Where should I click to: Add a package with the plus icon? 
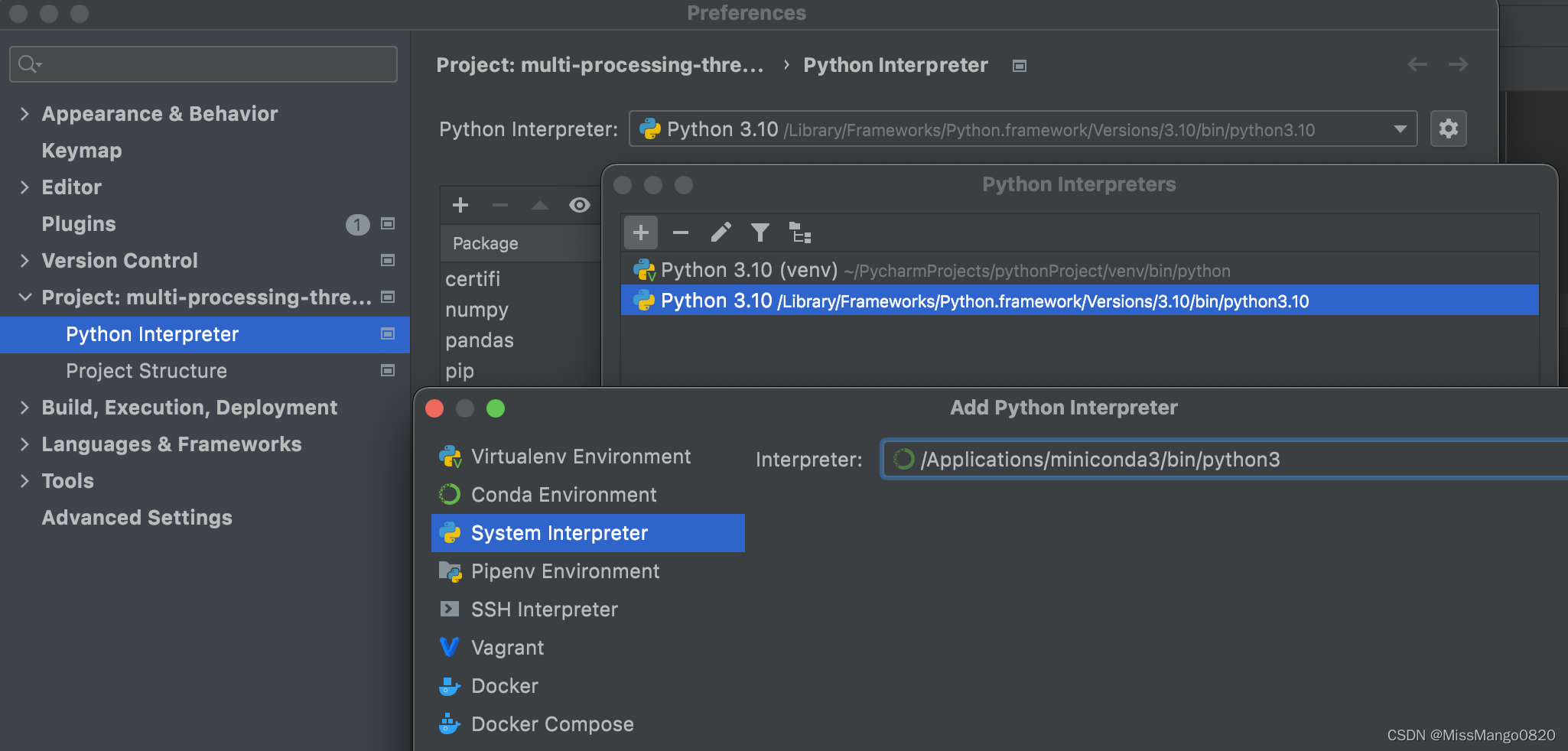pyautogui.click(x=460, y=205)
